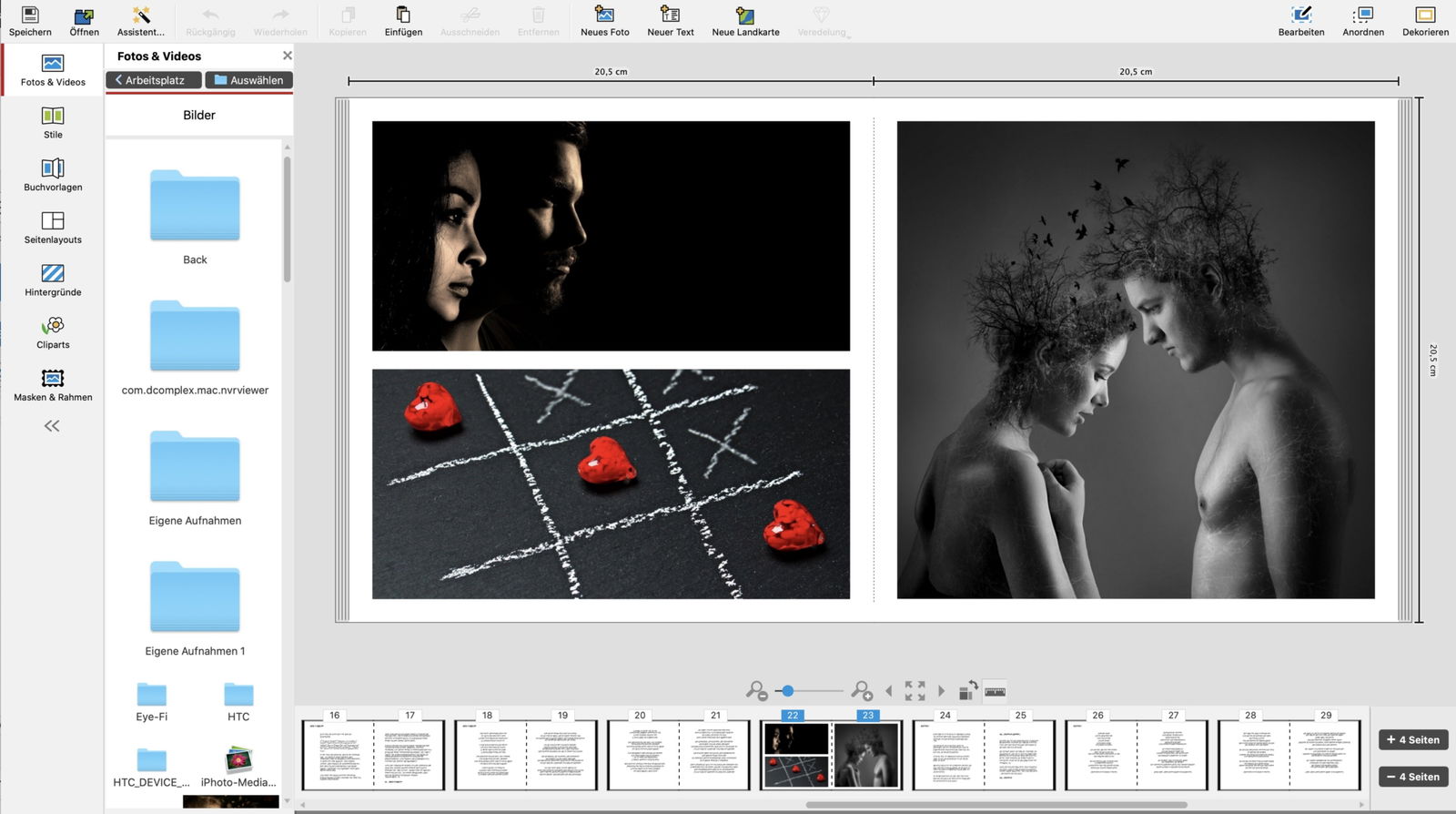Go back to Arbeitsplatz

pos(153,80)
